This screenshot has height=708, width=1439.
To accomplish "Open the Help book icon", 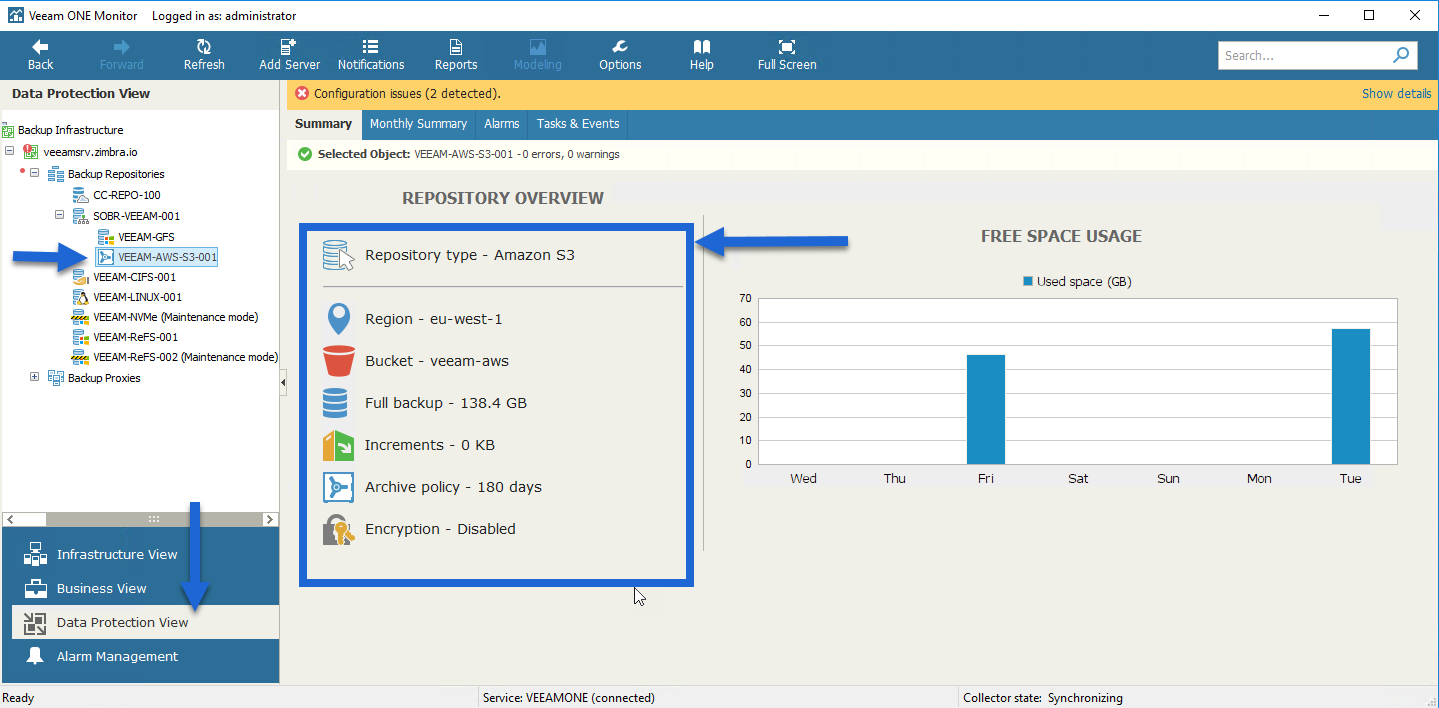I will (x=702, y=47).
